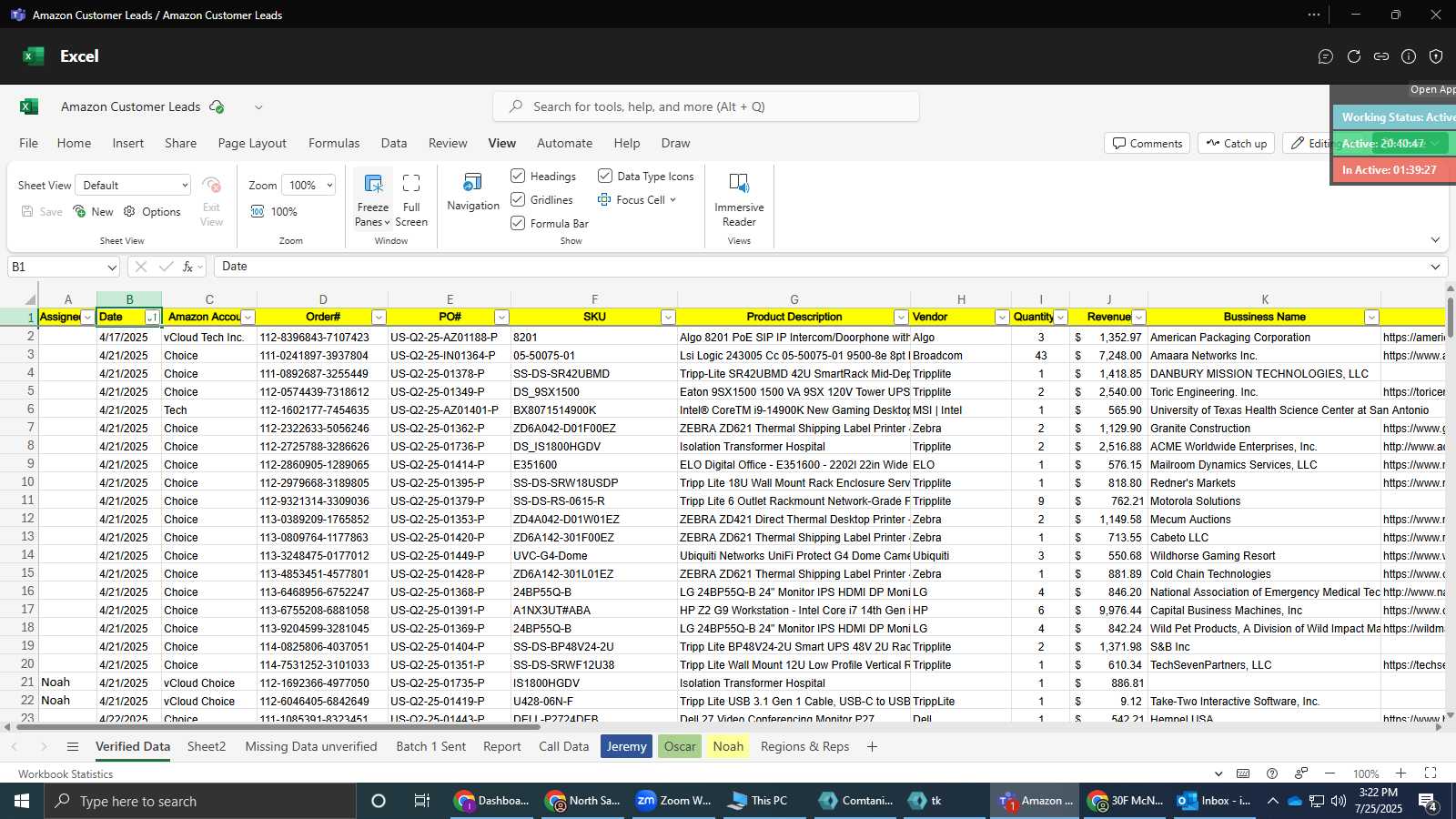Open sheet view Options
Image resolution: width=1456 pixels, height=819 pixels.
[x=152, y=211]
